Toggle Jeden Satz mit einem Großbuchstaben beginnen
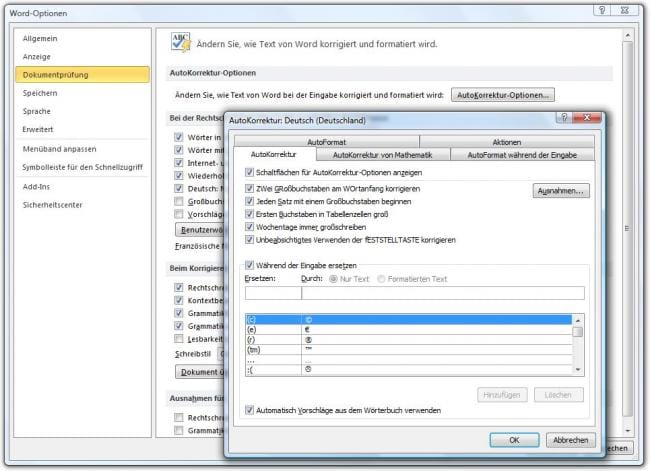 tap(249, 201)
